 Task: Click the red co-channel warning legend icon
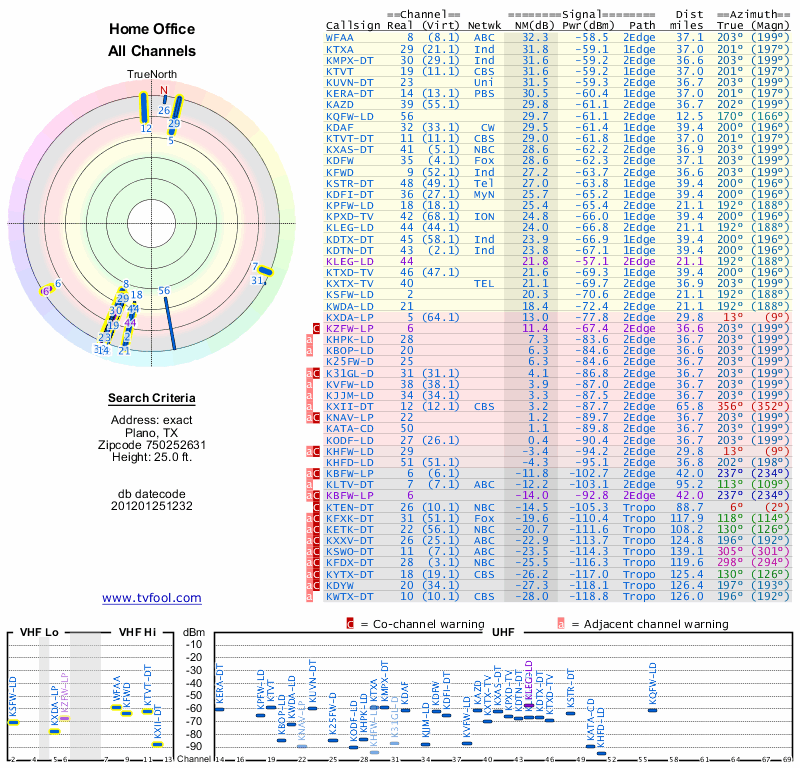click(x=350, y=624)
